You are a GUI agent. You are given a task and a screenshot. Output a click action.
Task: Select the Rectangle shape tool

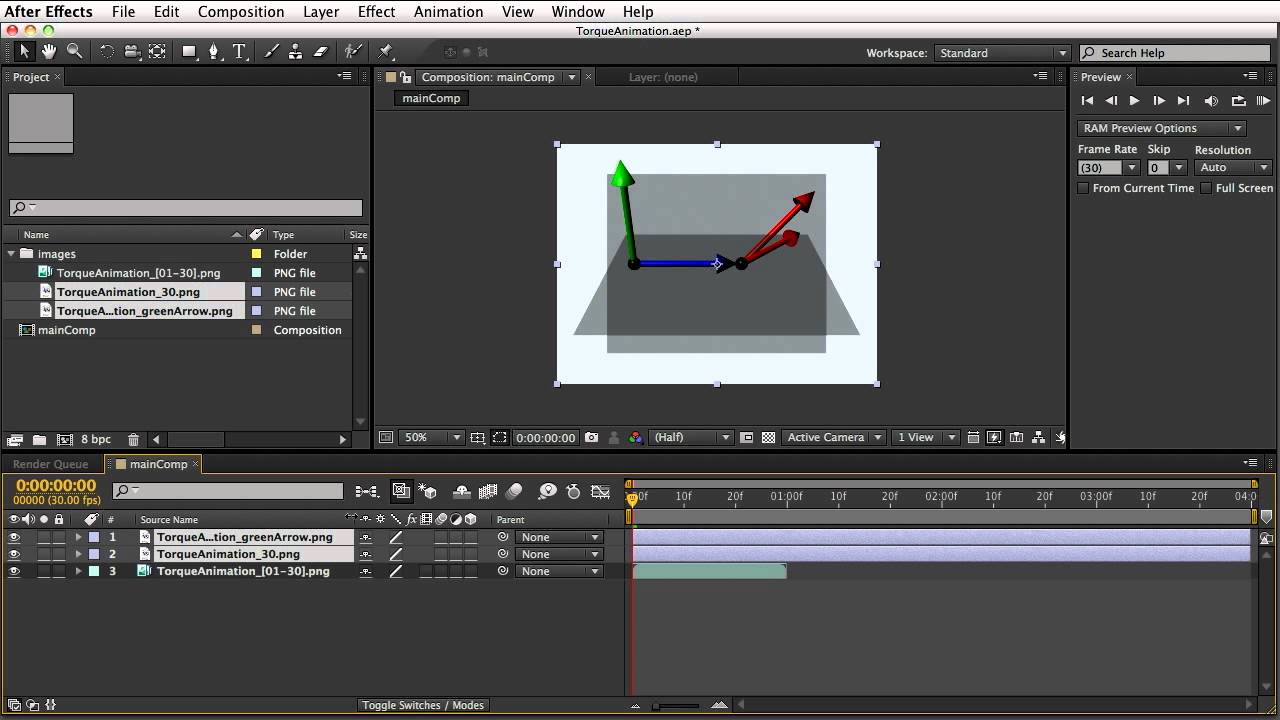pyautogui.click(x=189, y=52)
